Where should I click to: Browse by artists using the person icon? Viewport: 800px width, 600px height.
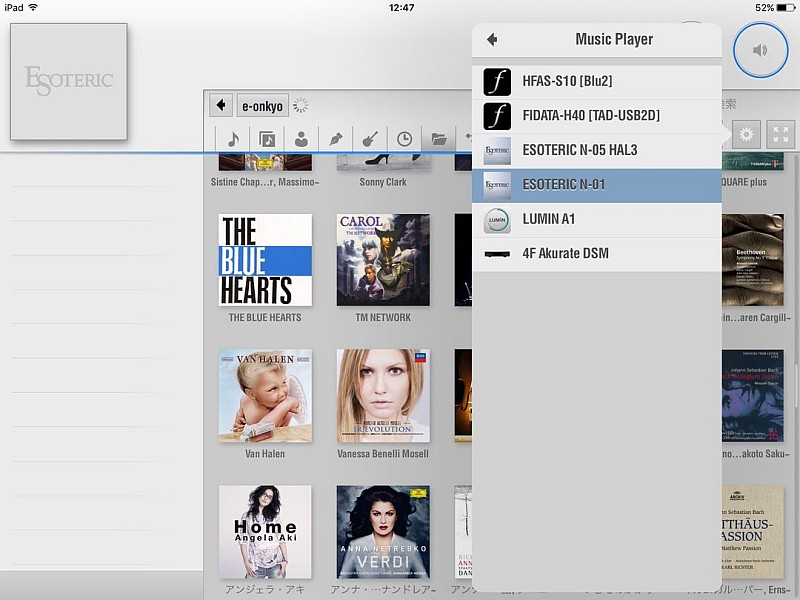[302, 139]
